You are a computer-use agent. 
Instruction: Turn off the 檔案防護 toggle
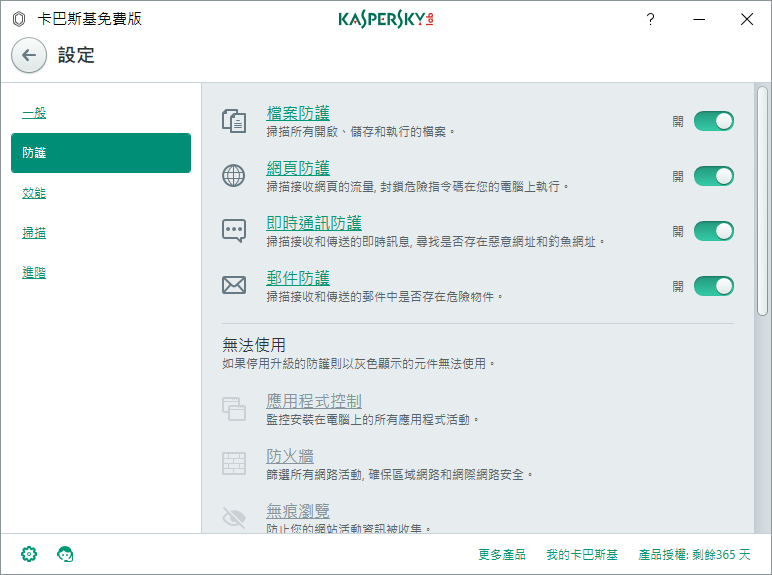click(713, 121)
